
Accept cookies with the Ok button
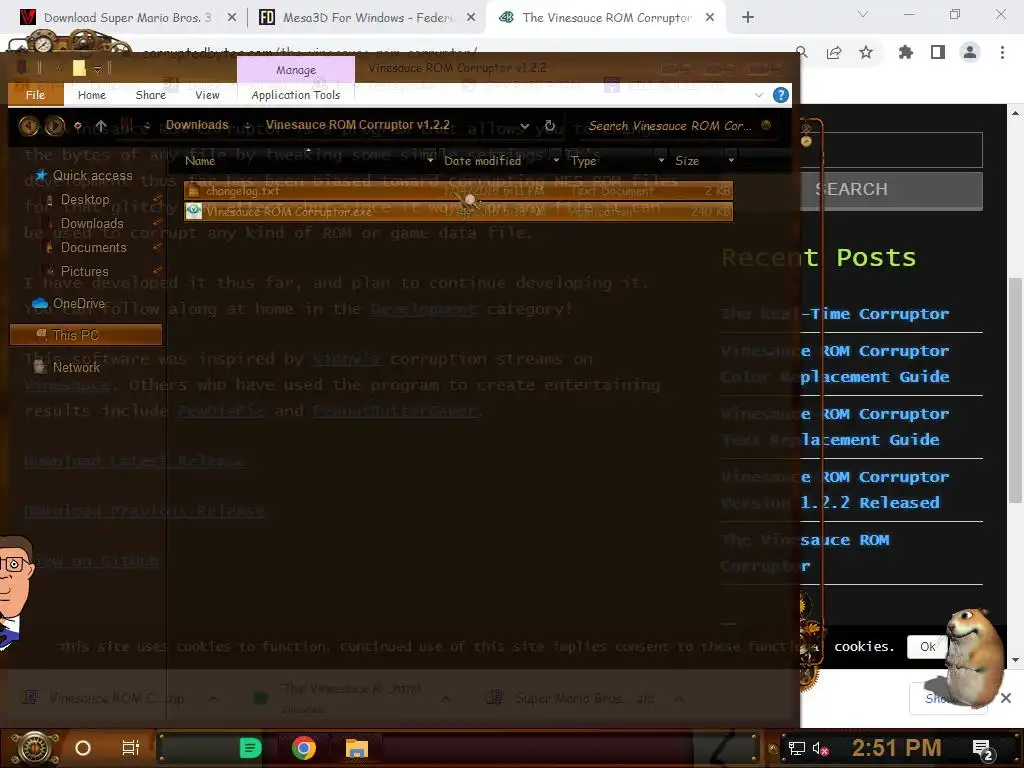coord(927,647)
